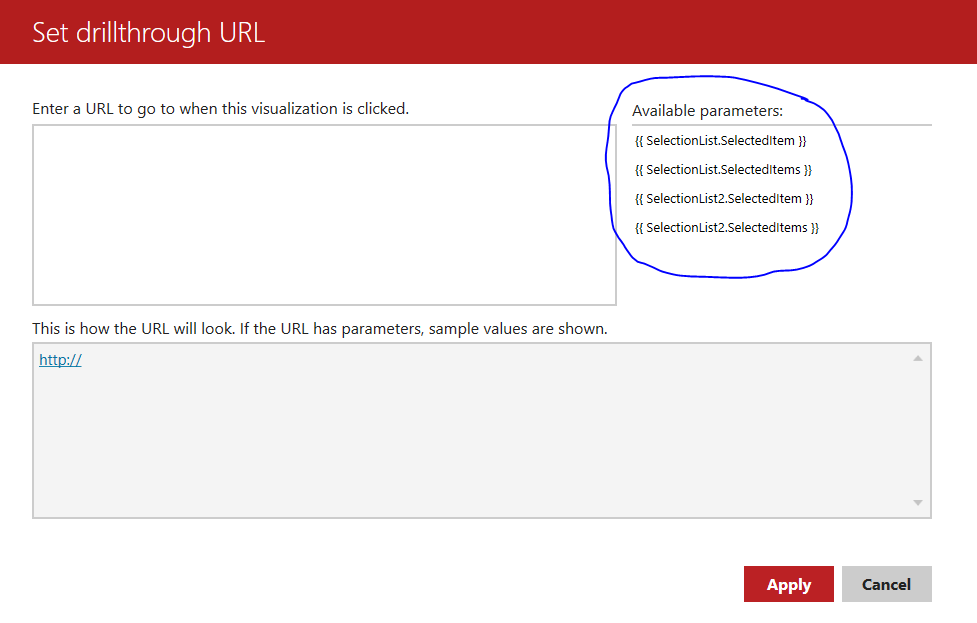
Task: Click the gray URL preview area
Action: (470, 440)
